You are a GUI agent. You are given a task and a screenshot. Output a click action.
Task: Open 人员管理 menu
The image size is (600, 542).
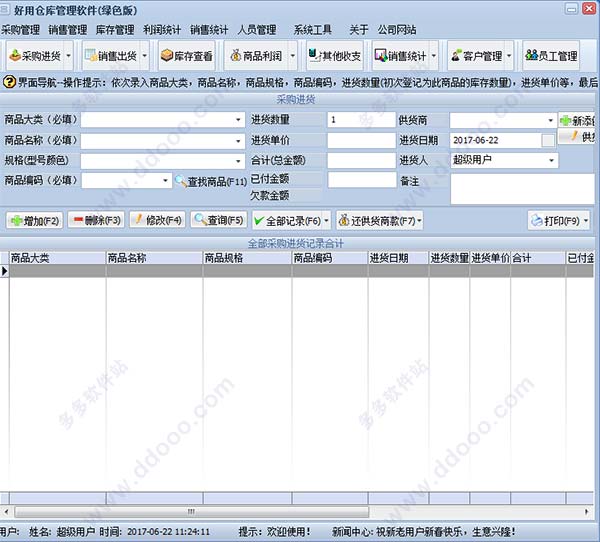click(x=257, y=29)
